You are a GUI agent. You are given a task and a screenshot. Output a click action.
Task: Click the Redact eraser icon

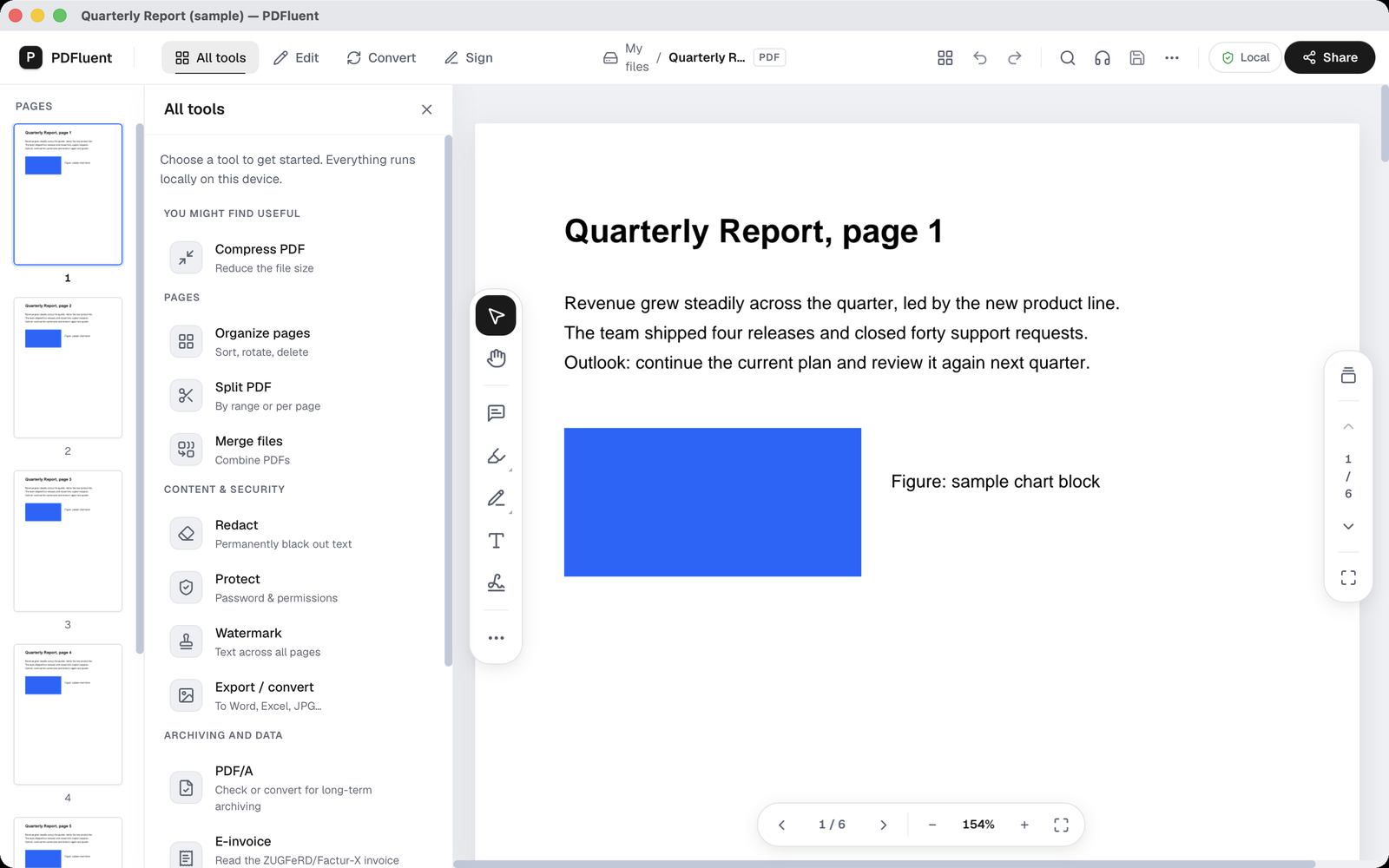point(186,534)
